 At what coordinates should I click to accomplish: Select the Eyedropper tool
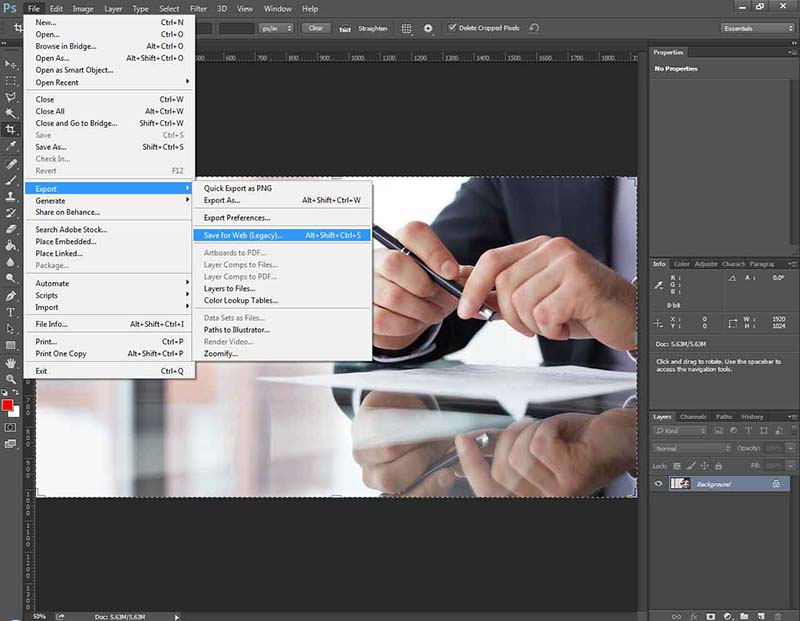(x=11, y=146)
